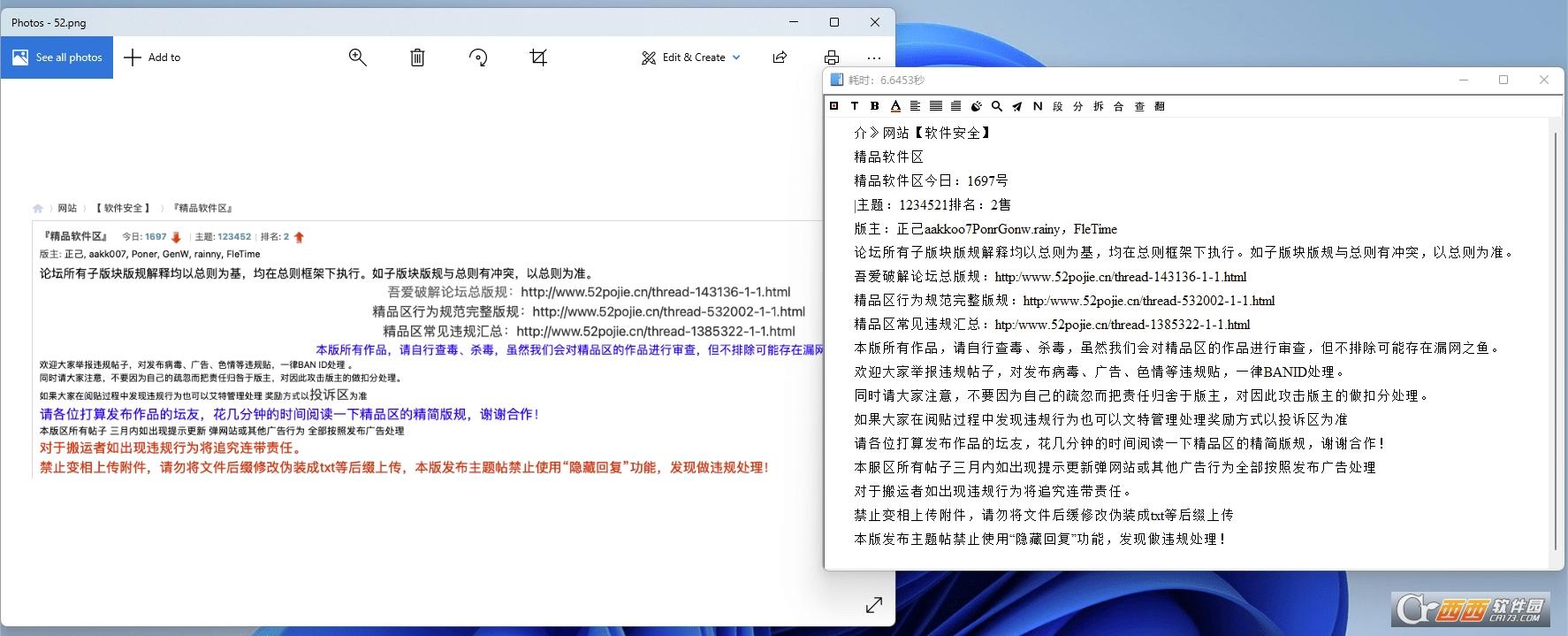Image resolution: width=1568 pixels, height=636 pixels.
Task: Click the last OCR line 本版发布主题帖禁止使用
Action: pos(1040,539)
